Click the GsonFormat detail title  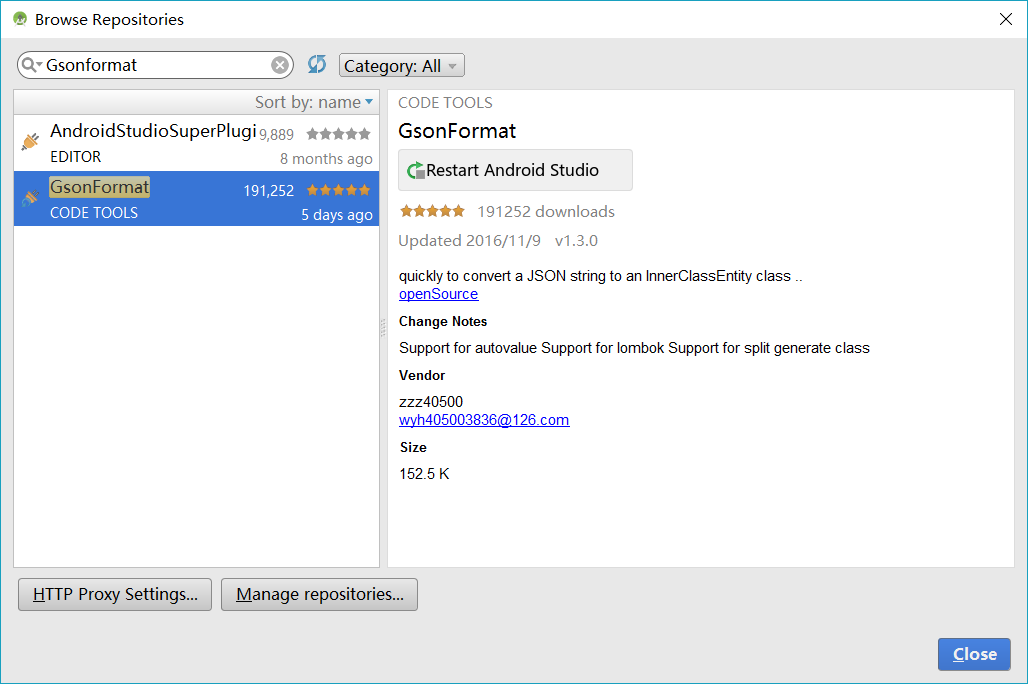(457, 131)
